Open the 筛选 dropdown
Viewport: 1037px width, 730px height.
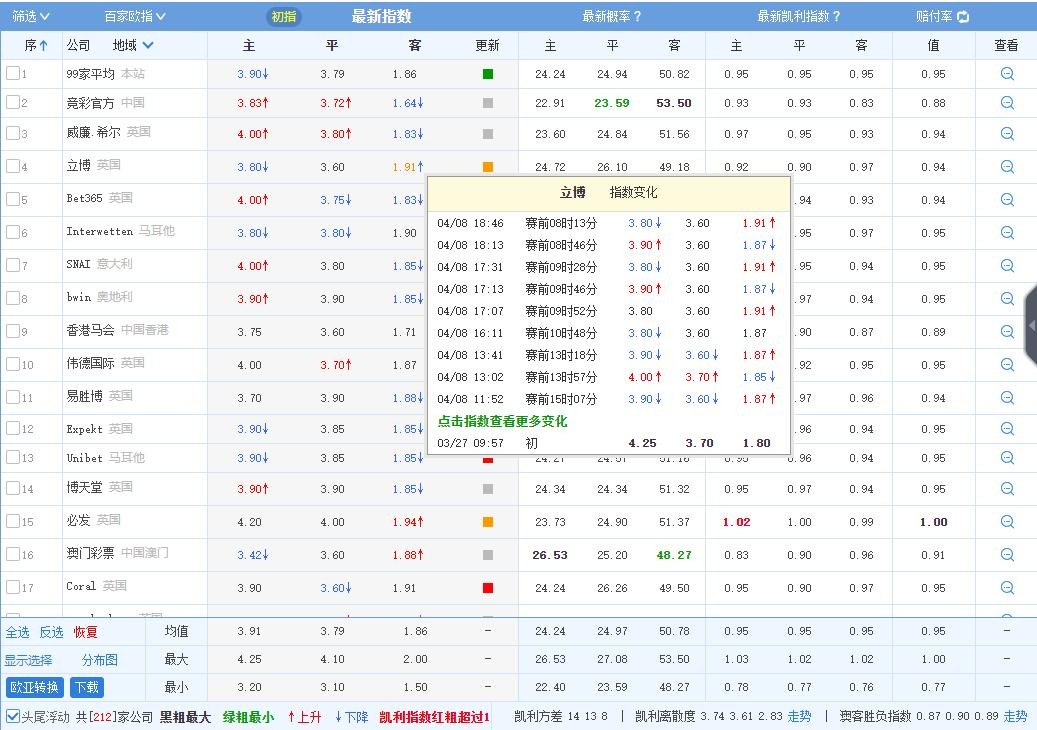coord(31,17)
